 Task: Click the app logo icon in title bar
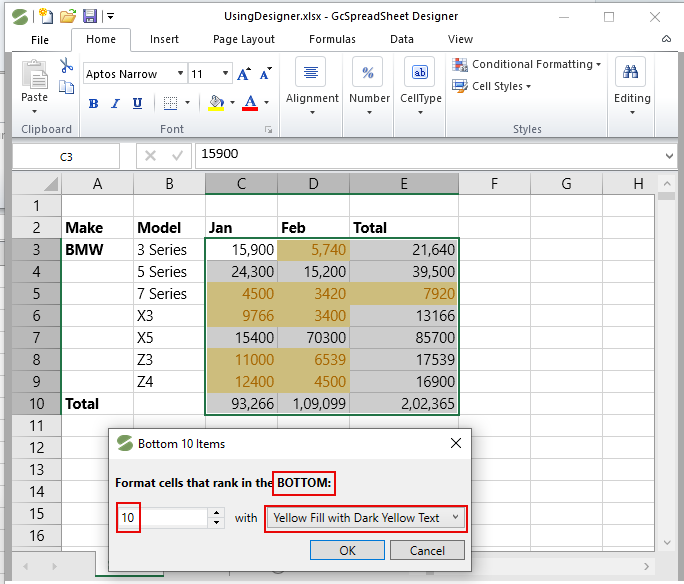pos(20,17)
